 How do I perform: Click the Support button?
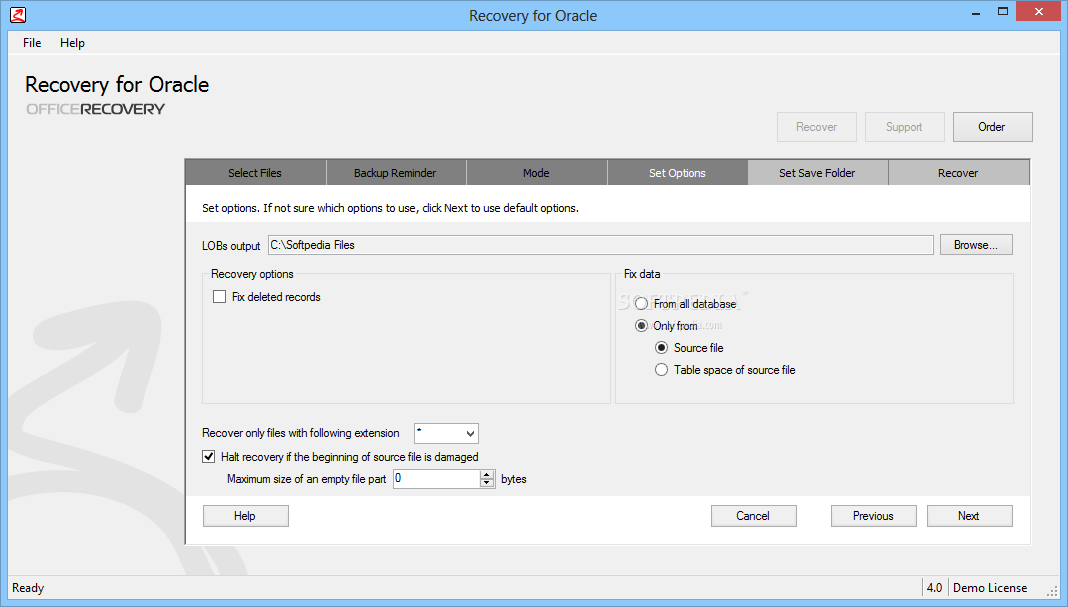coord(905,127)
